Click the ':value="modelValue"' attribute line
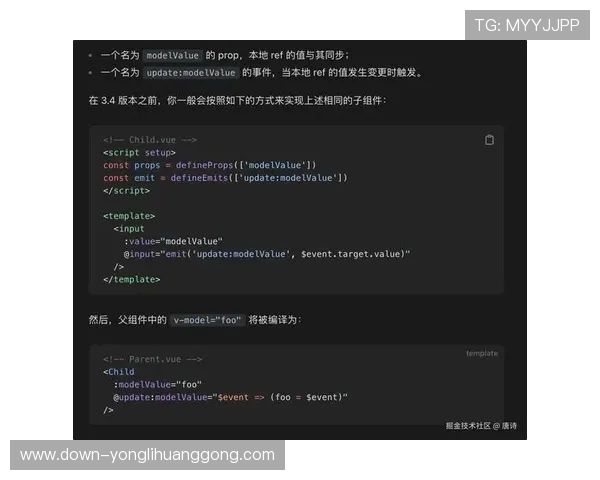The height and width of the screenshot is (480, 600). tap(173, 241)
